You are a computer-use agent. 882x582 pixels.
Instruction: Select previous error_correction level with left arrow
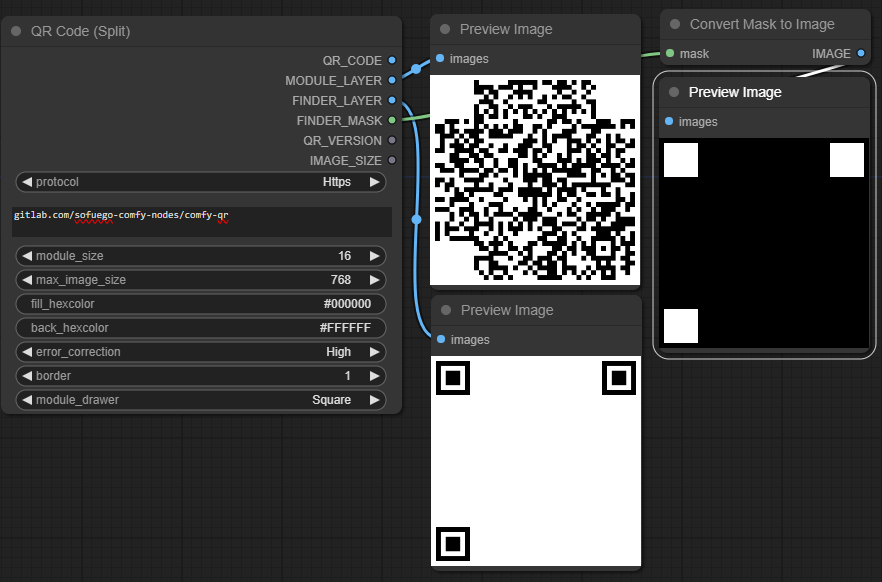pyautogui.click(x=26, y=352)
